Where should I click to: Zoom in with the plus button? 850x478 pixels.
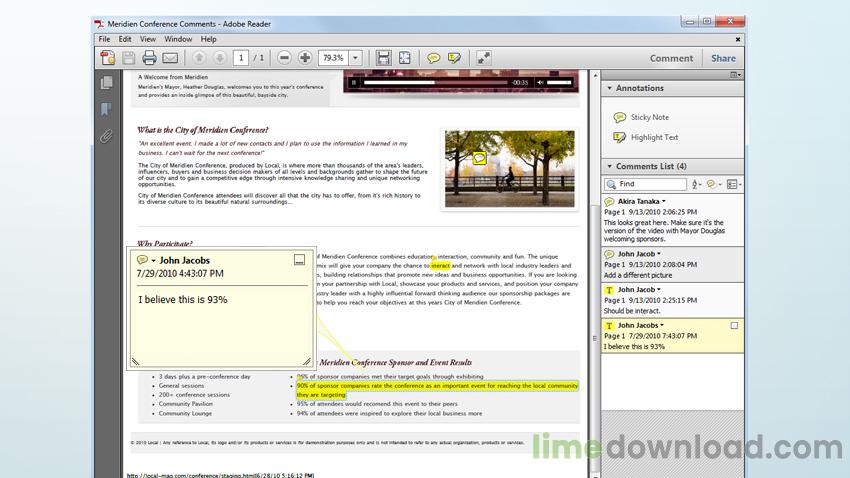pyautogui.click(x=305, y=58)
